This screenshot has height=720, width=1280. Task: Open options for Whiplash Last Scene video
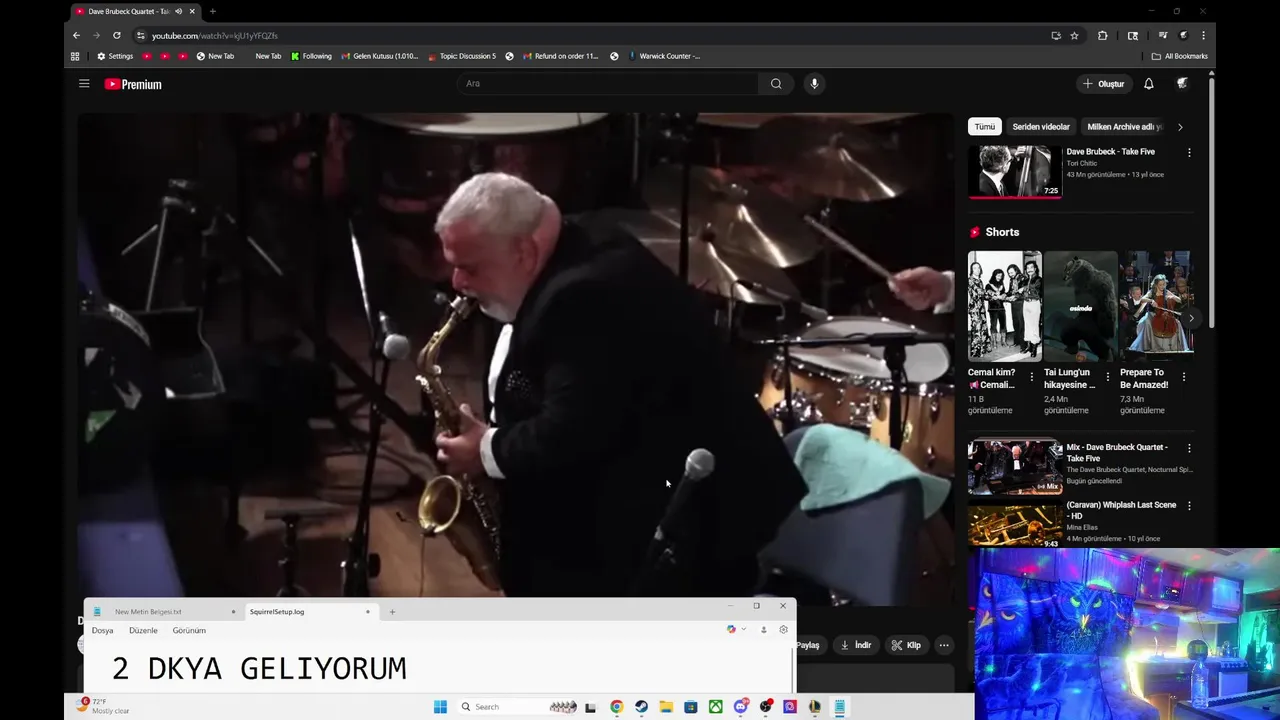pyautogui.click(x=1189, y=506)
